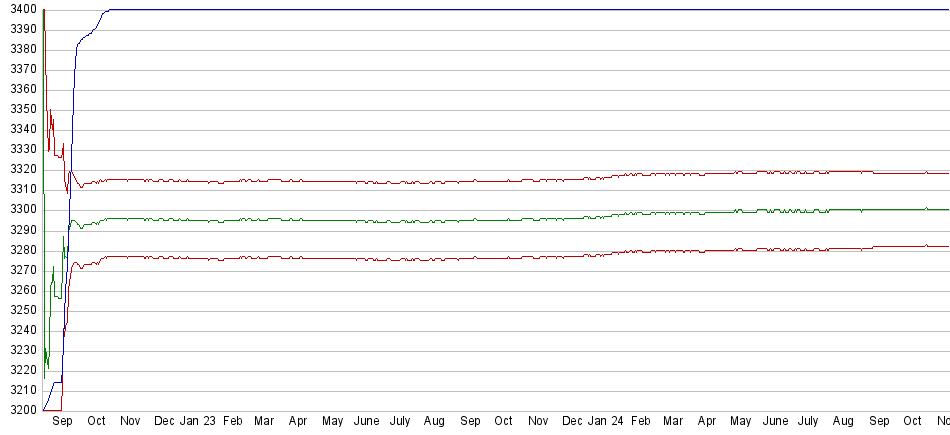Click the first Aug label on the x-axis
Screen dimensions: 950x435
tap(434, 422)
